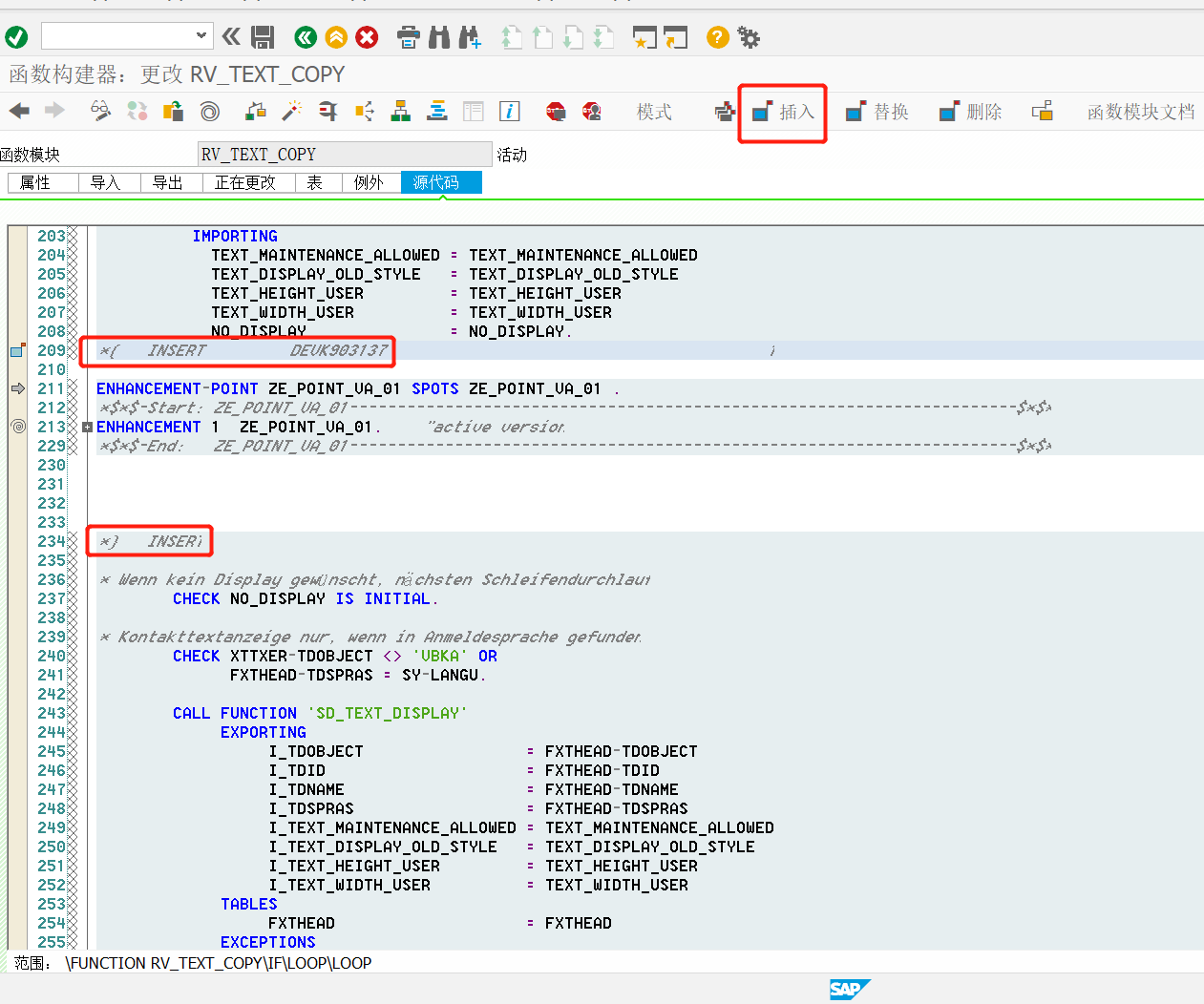The width and height of the screenshot is (1204, 1004).
Task: Click the CALL FUNCTION 'SD_TEXT_DISPLAY' line
Action: coord(320,713)
